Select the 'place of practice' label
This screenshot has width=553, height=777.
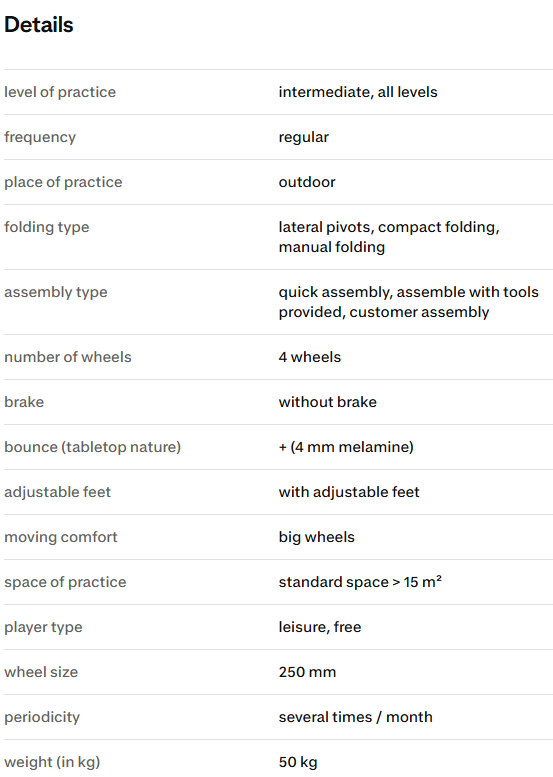pyautogui.click(x=63, y=182)
